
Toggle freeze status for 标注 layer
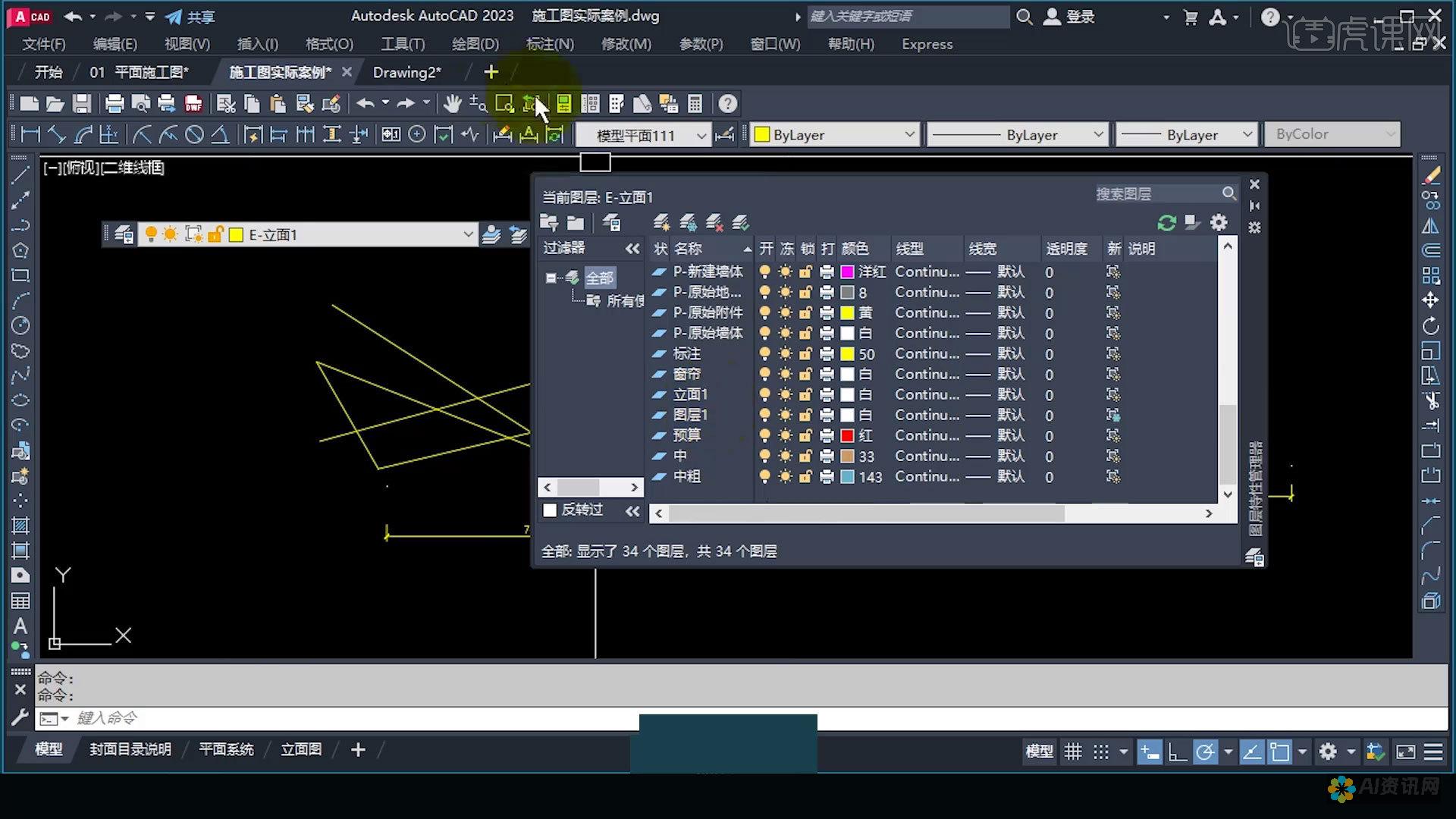784,353
